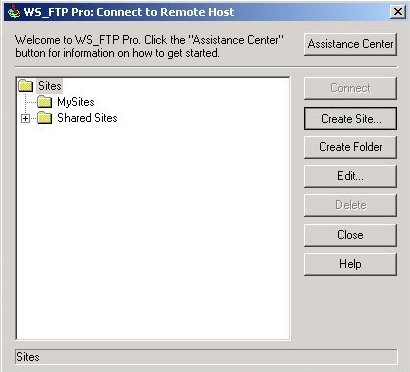Highlight the Sites label in tree
This screenshot has width=410, height=372.
[49, 86]
